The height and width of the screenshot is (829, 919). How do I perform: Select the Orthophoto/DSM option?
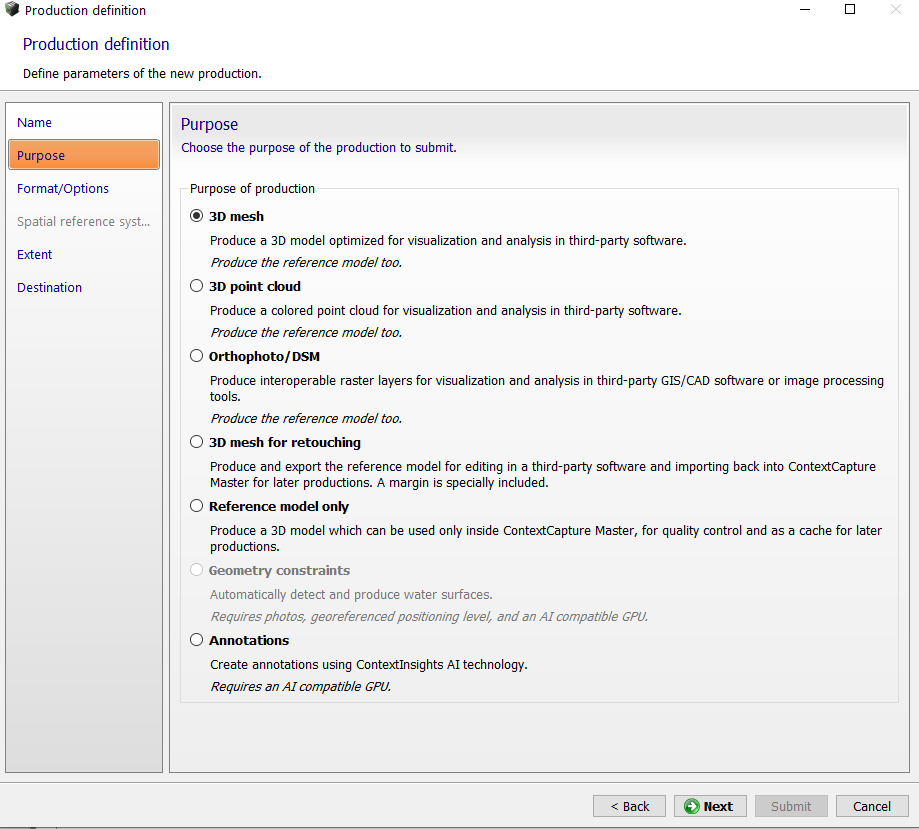[197, 356]
